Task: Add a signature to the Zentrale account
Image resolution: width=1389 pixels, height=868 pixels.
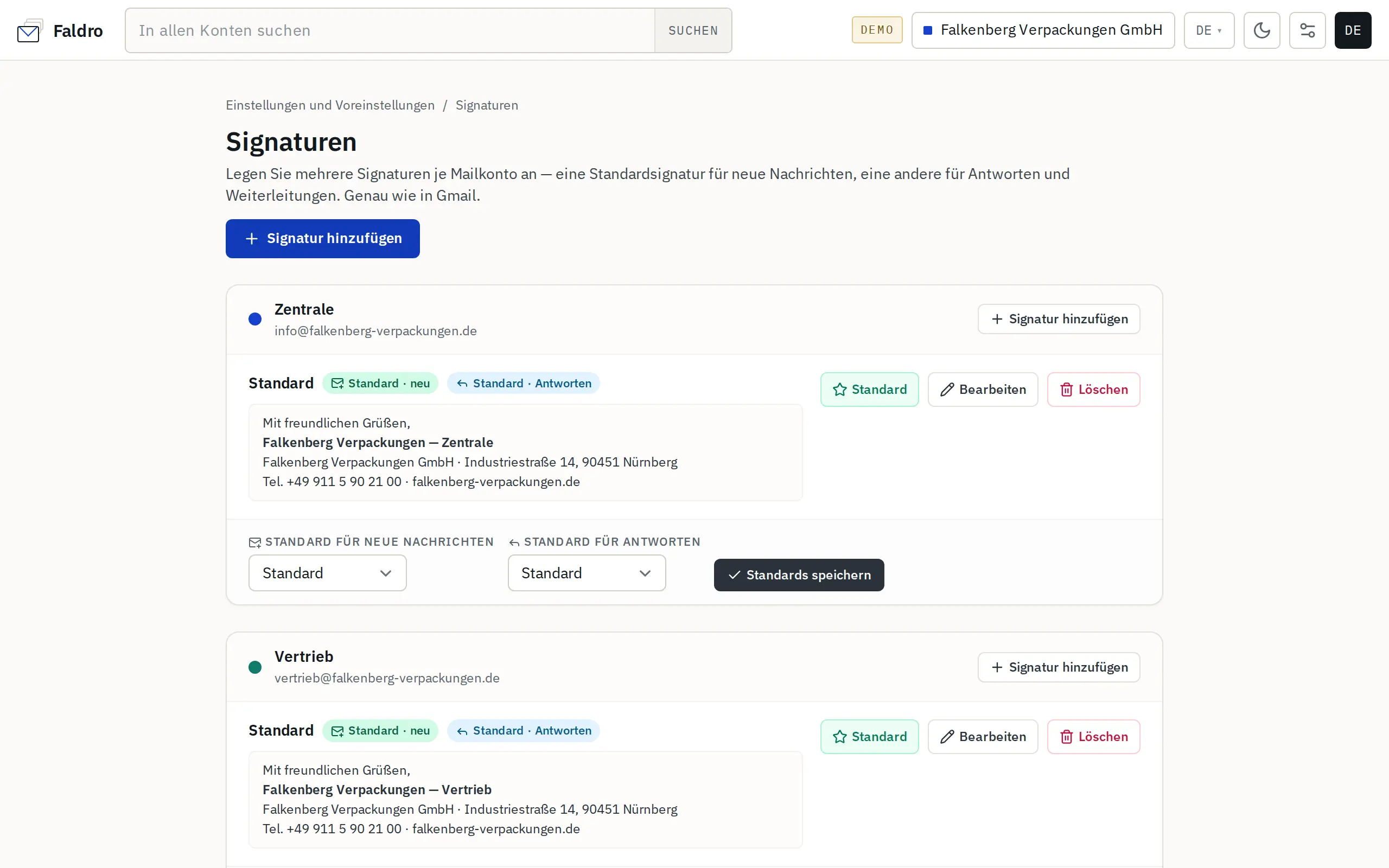Action: pyautogui.click(x=1059, y=318)
